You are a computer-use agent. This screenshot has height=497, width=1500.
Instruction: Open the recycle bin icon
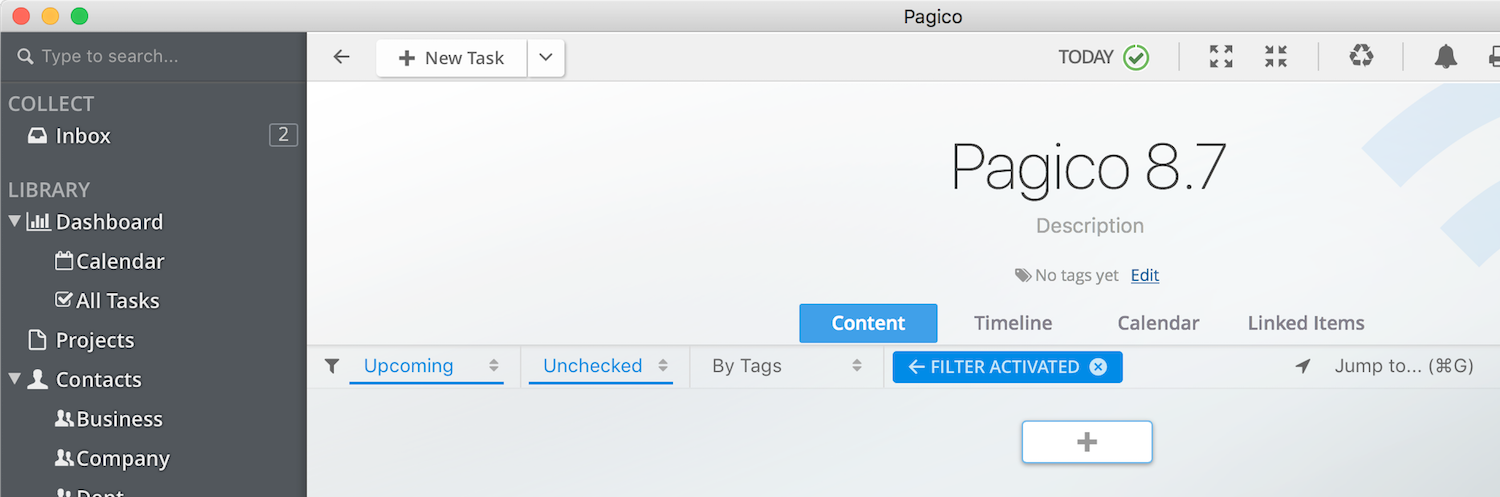tap(1361, 57)
